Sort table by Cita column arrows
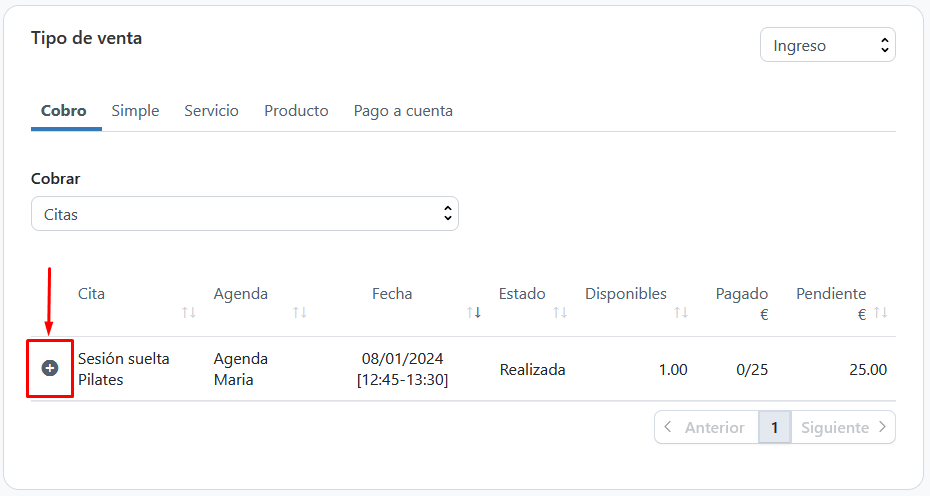Image resolution: width=930 pixels, height=496 pixels. coord(189,313)
